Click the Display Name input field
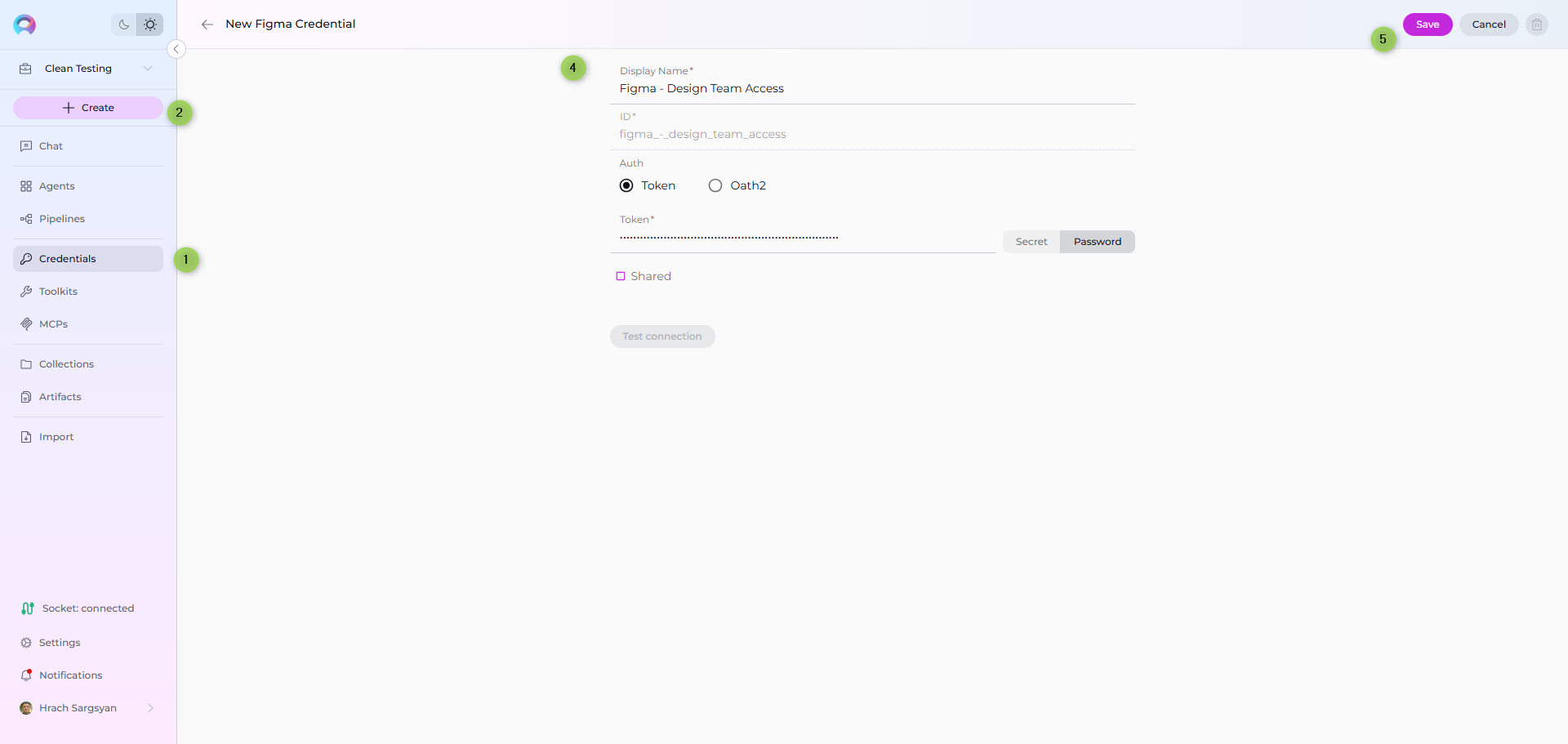The width and height of the screenshot is (1568, 744). tap(871, 88)
